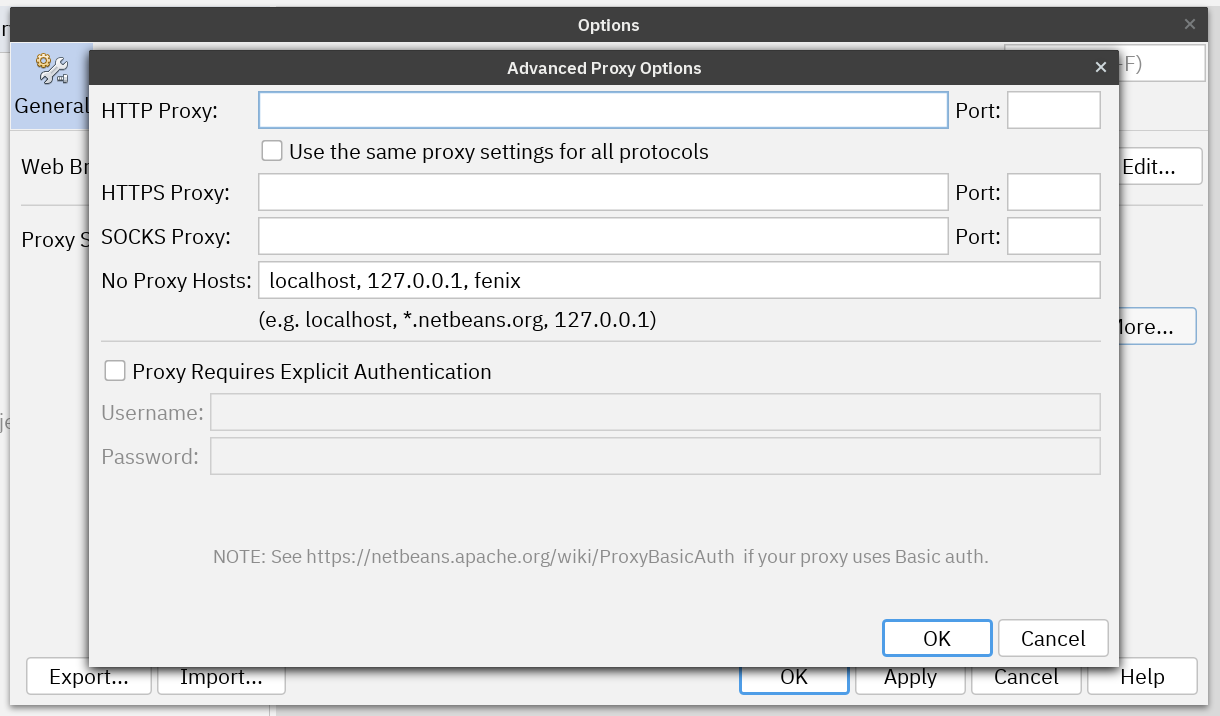Click Export button in Options window
The width and height of the screenshot is (1220, 716).
click(x=89, y=677)
